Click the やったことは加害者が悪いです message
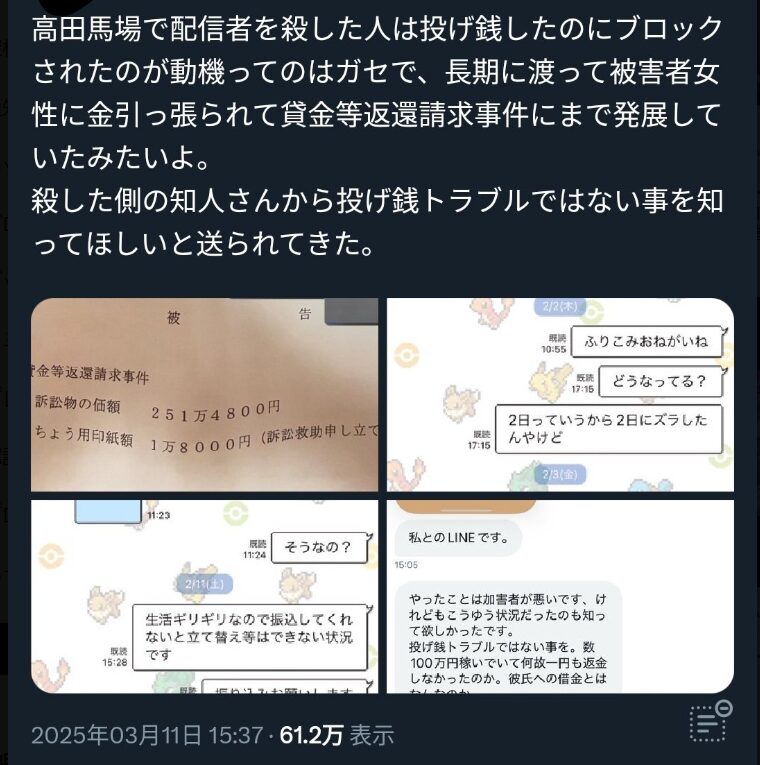760x765 pixels. click(508, 638)
